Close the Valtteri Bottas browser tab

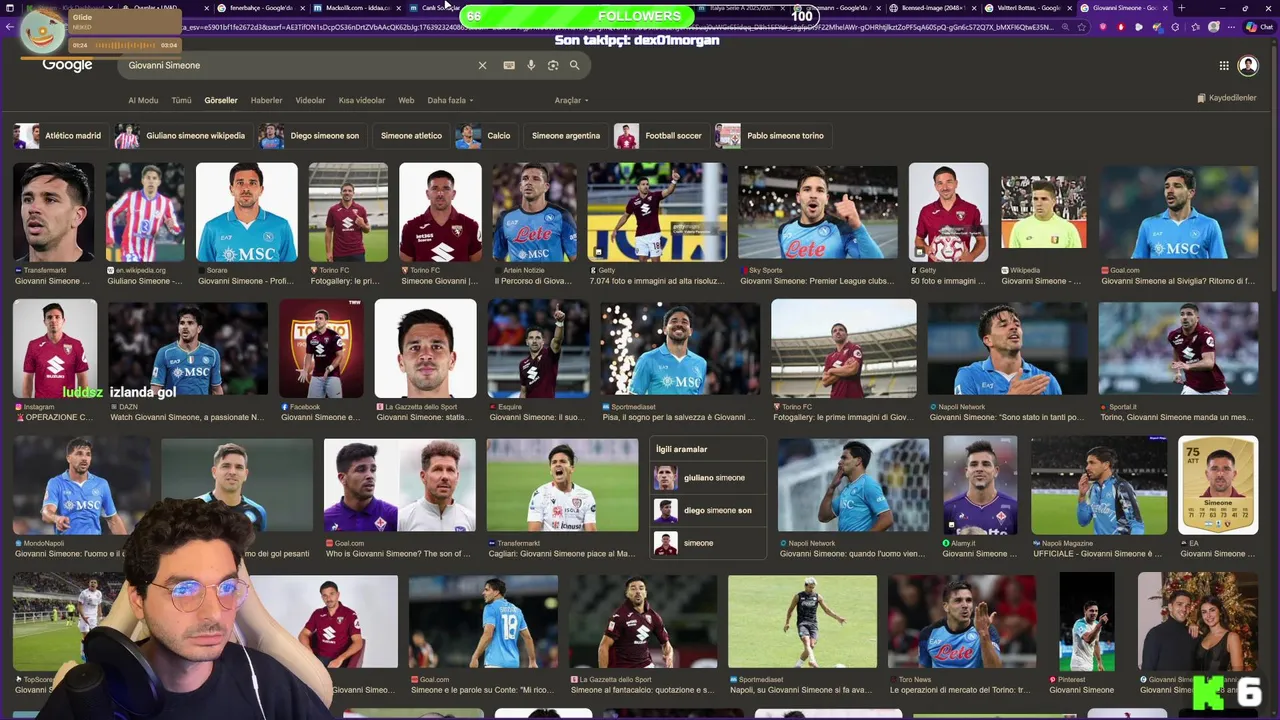coord(1069,8)
